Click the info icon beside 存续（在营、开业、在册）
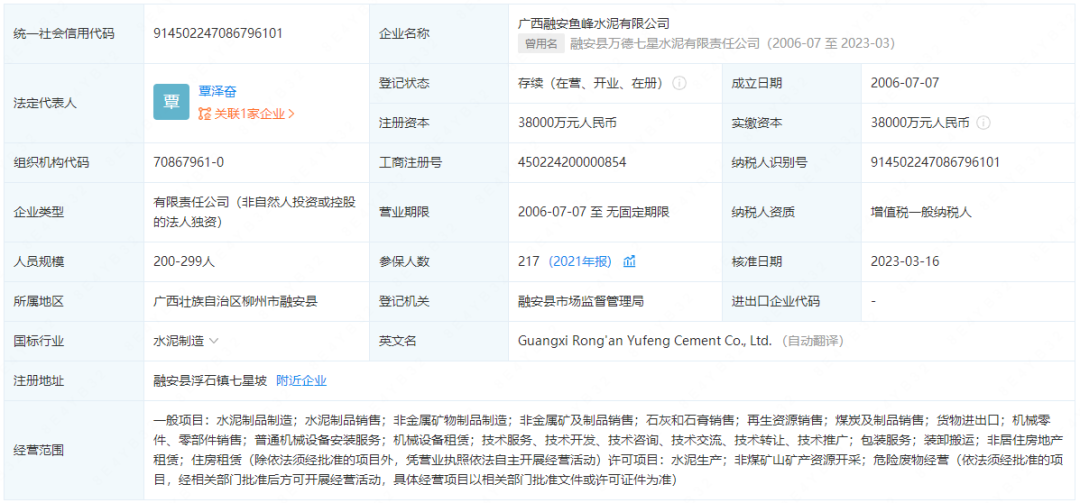Screen dimensions: 1080x503 [679, 83]
